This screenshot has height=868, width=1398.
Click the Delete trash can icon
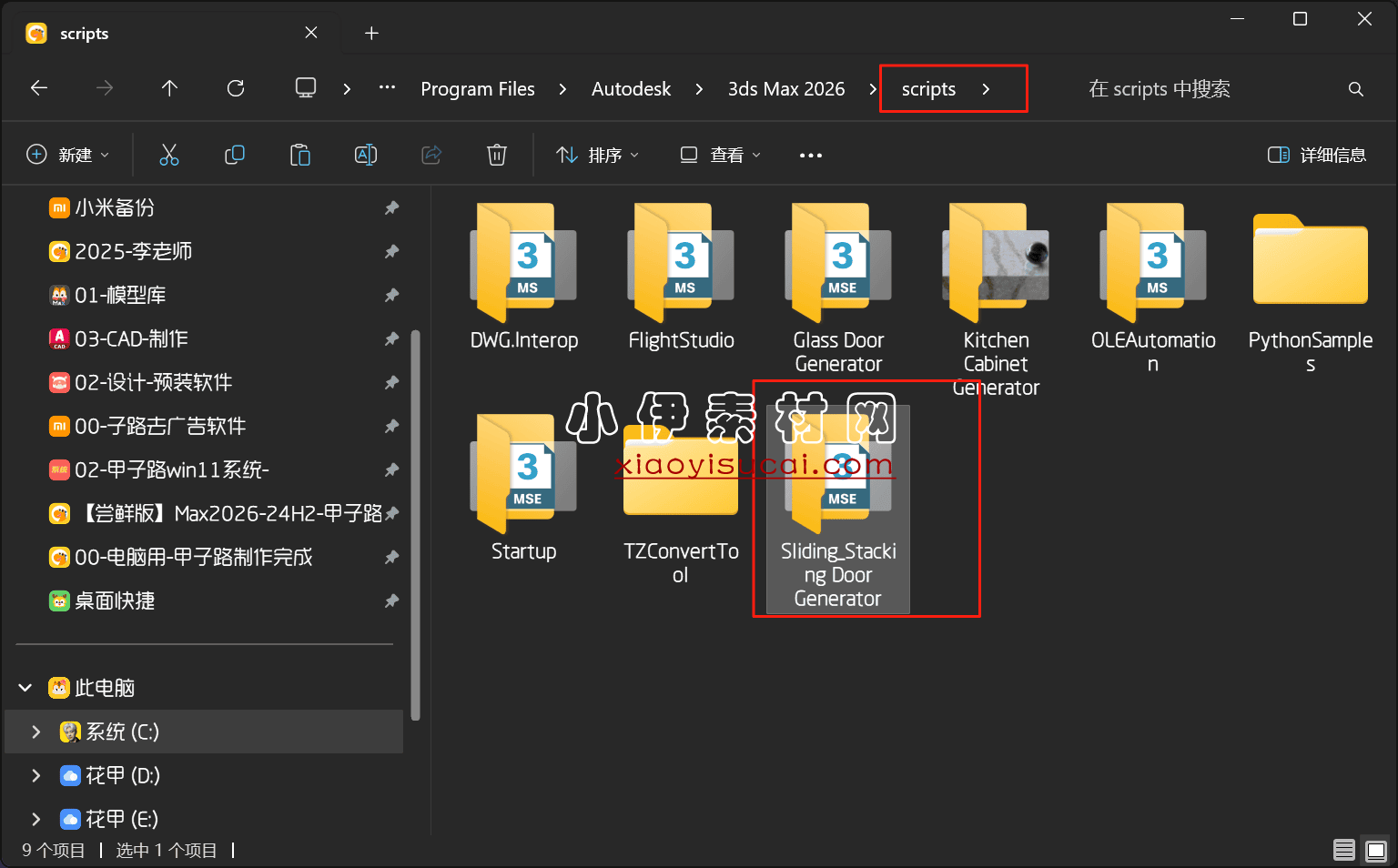click(497, 155)
